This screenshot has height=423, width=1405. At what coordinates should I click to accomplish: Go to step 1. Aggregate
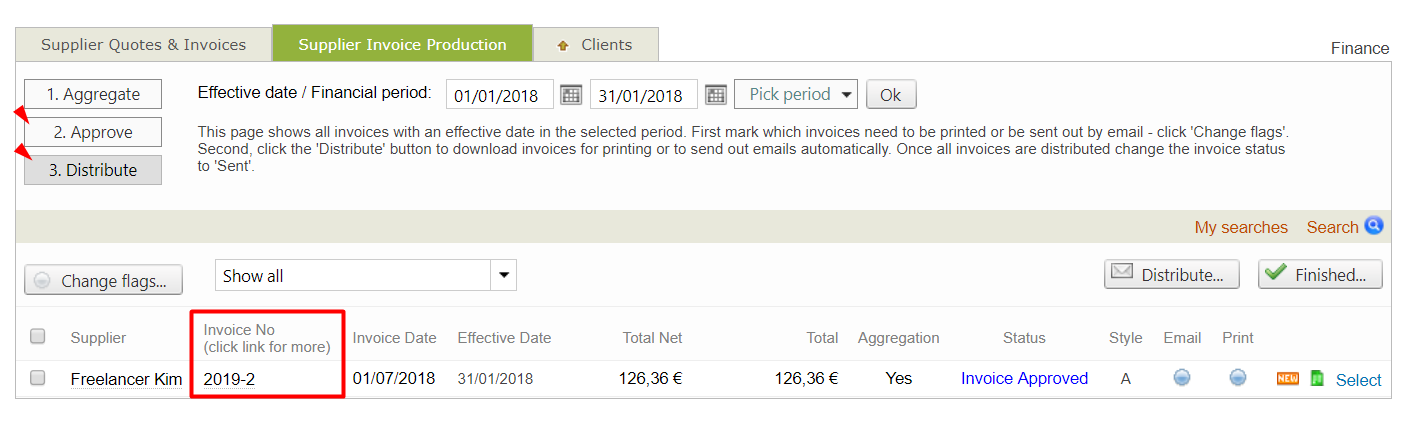click(93, 95)
